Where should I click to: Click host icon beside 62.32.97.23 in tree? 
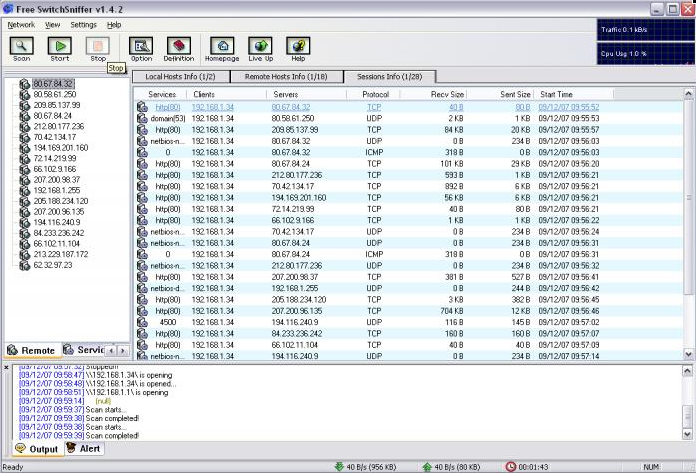pos(25,265)
